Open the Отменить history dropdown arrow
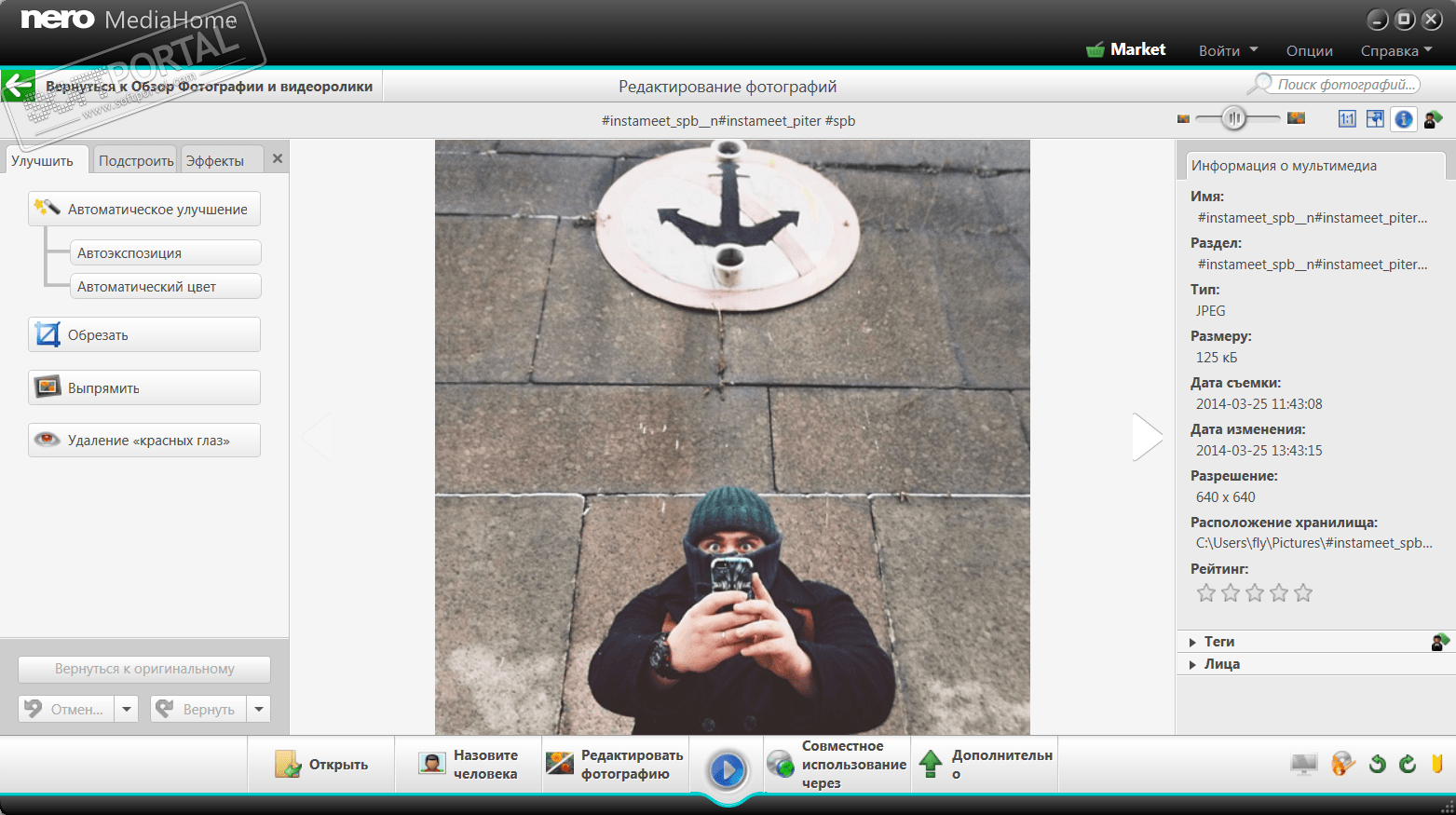This screenshot has height=815, width=1456. [x=127, y=709]
